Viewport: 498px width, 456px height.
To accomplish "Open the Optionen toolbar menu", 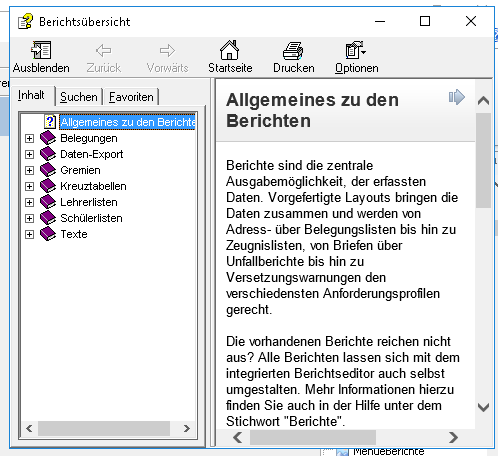I will pyautogui.click(x=356, y=57).
